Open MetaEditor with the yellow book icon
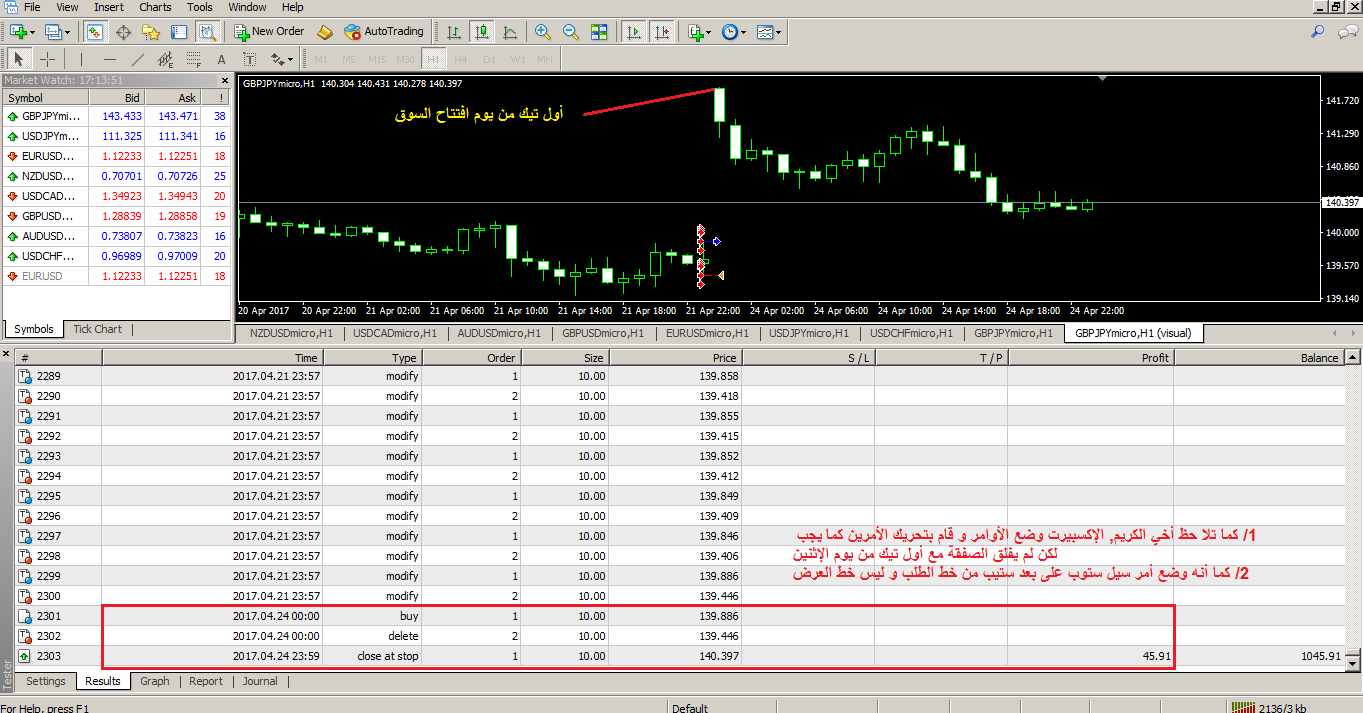Image resolution: width=1363 pixels, height=713 pixels. click(x=324, y=32)
